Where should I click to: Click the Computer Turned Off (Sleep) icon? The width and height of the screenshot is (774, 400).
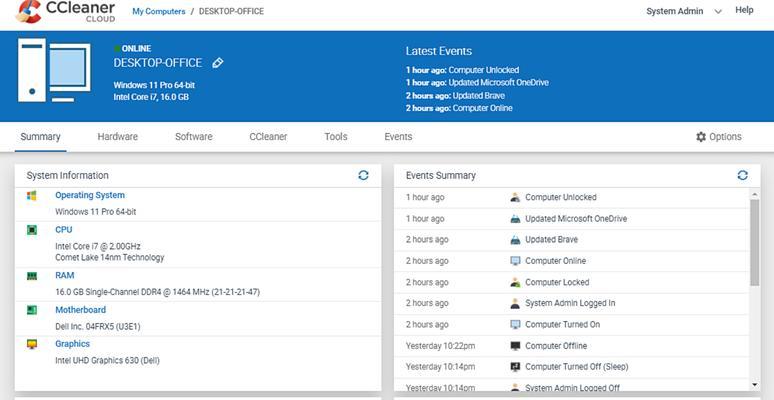tap(515, 367)
